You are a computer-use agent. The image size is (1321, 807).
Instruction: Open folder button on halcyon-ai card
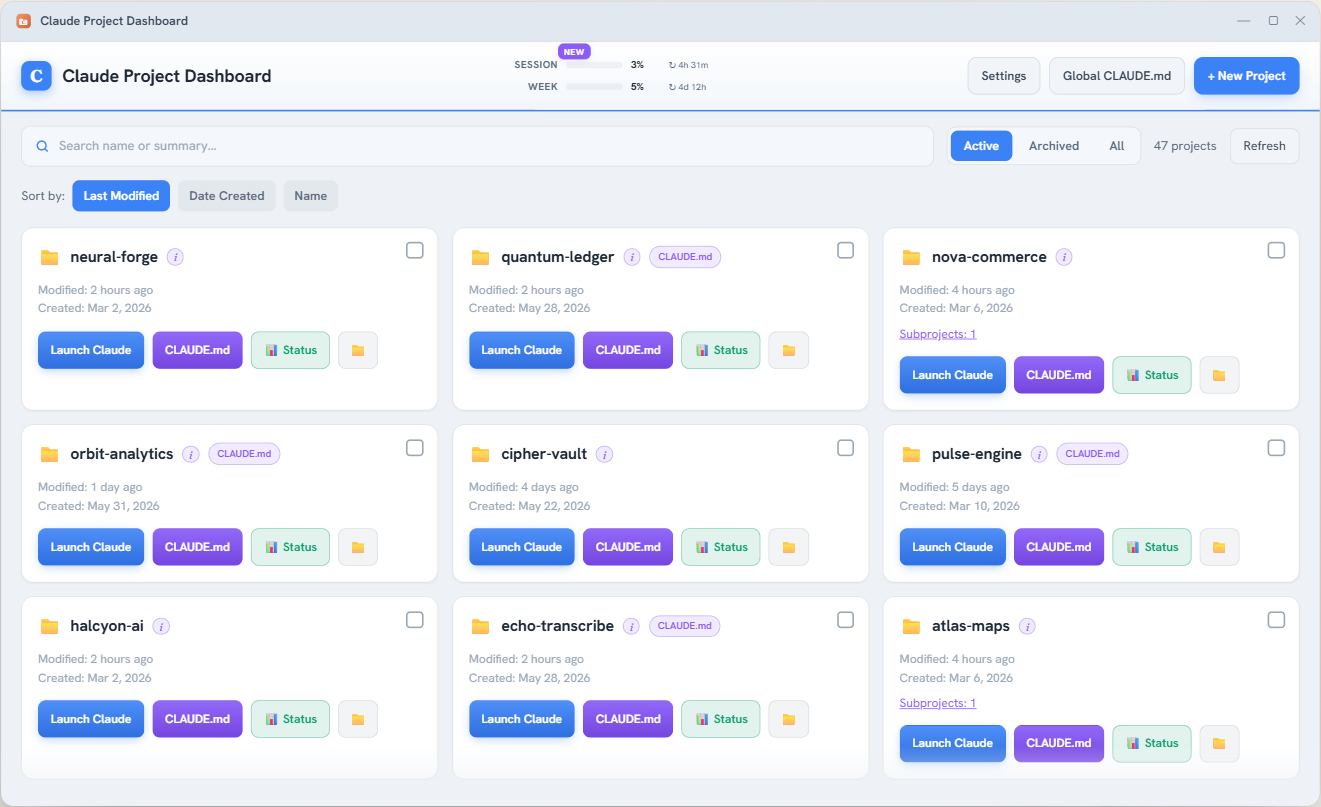(x=358, y=719)
